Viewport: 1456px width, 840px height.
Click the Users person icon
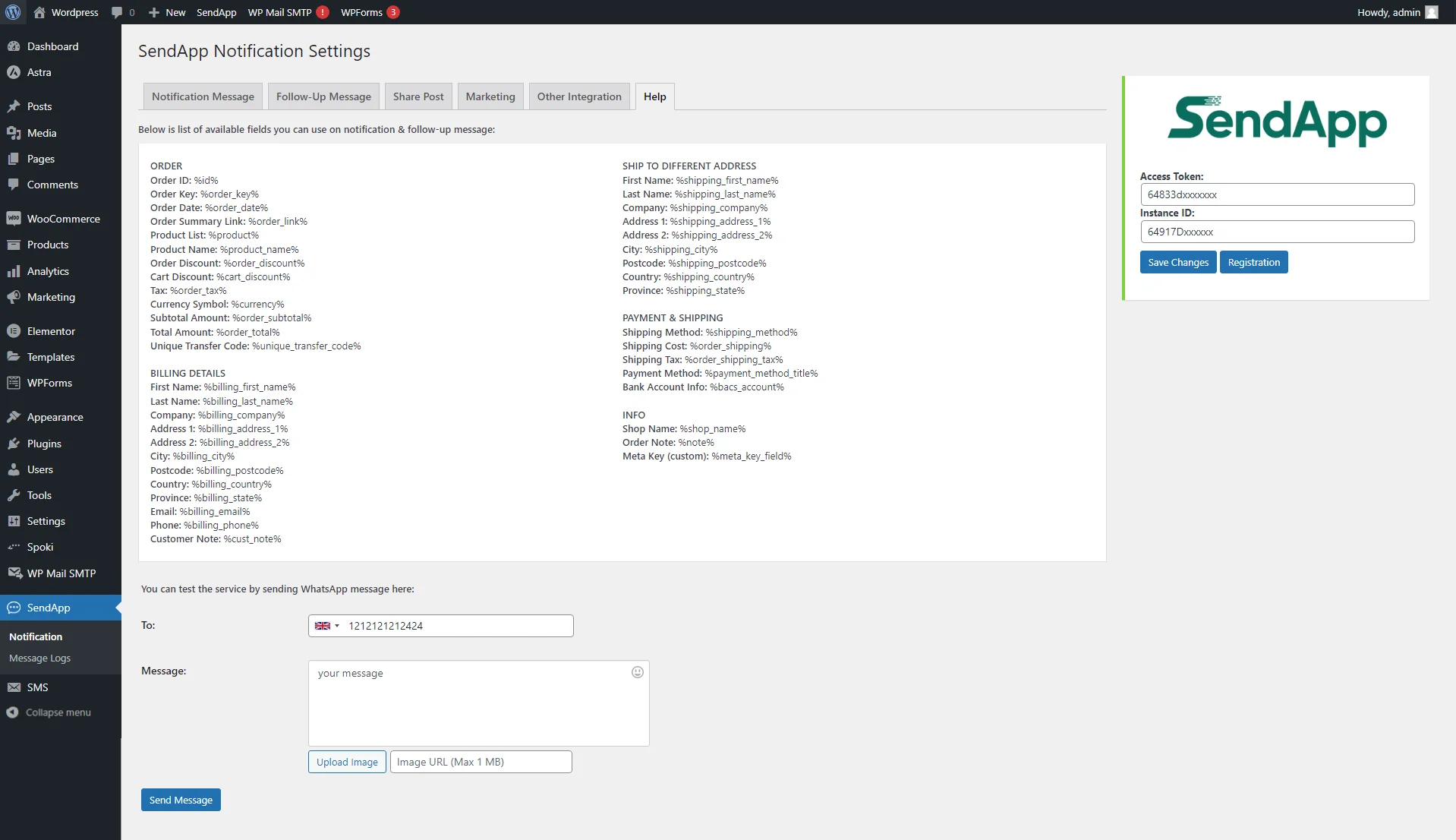point(14,469)
